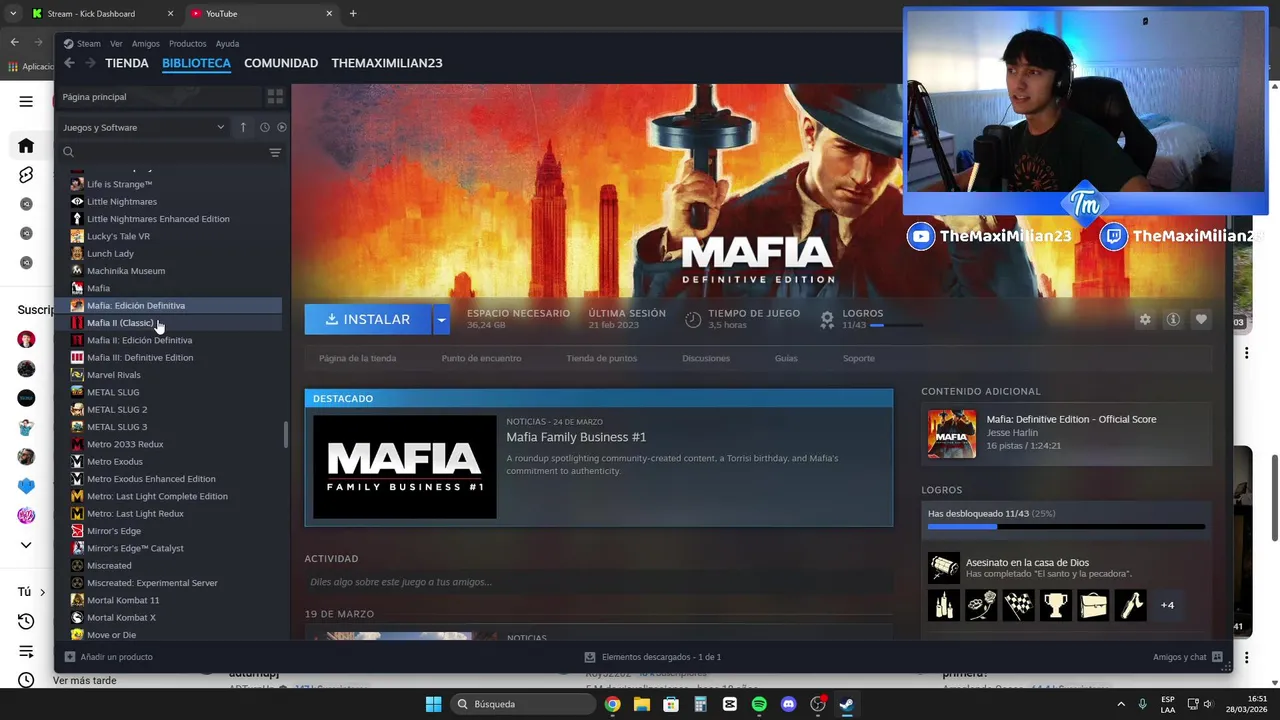Open Steam's Ayuda menu
This screenshot has height=720, width=1280.
pyautogui.click(x=227, y=44)
